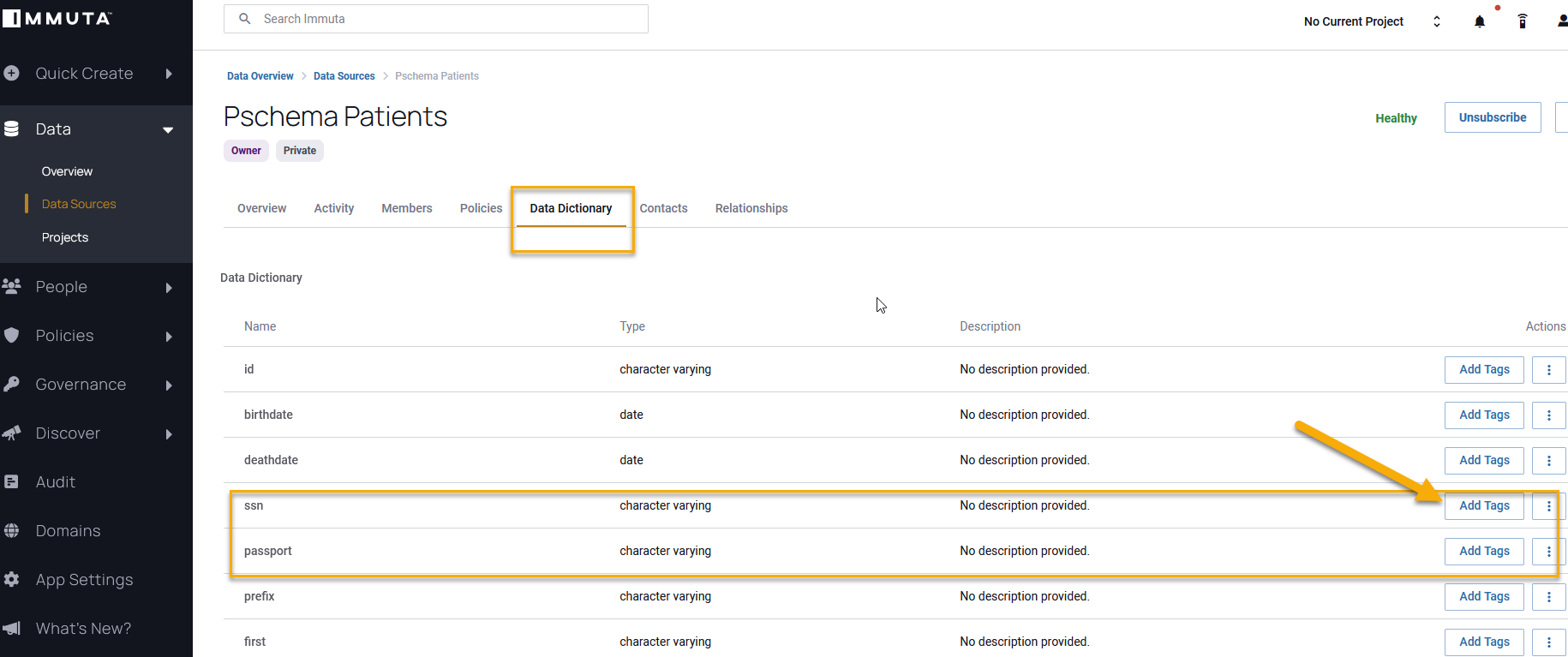Image resolution: width=1568 pixels, height=657 pixels.
Task: Open the No Current Project dropdown
Action: pyautogui.click(x=1372, y=21)
